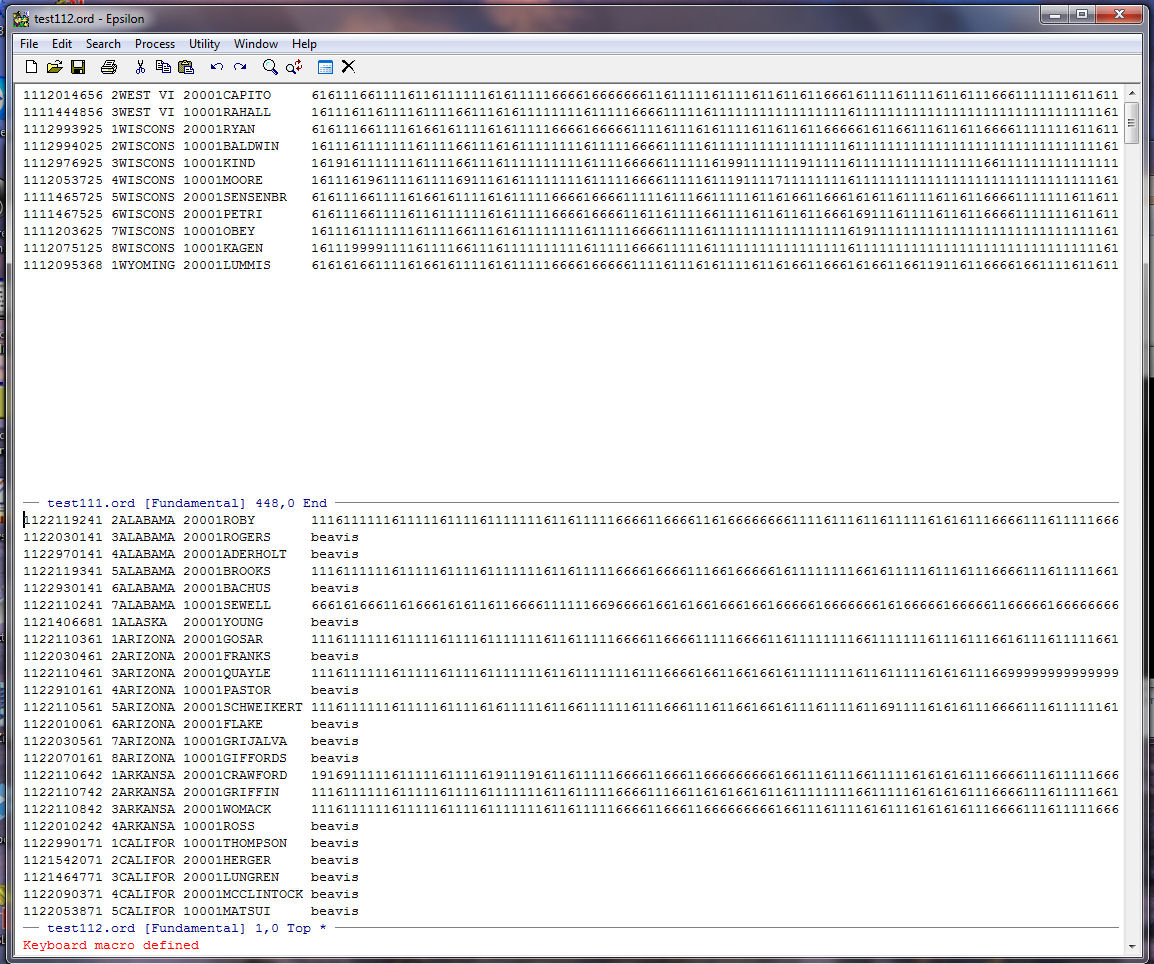Click the scrollbar up arrow

[1132, 92]
